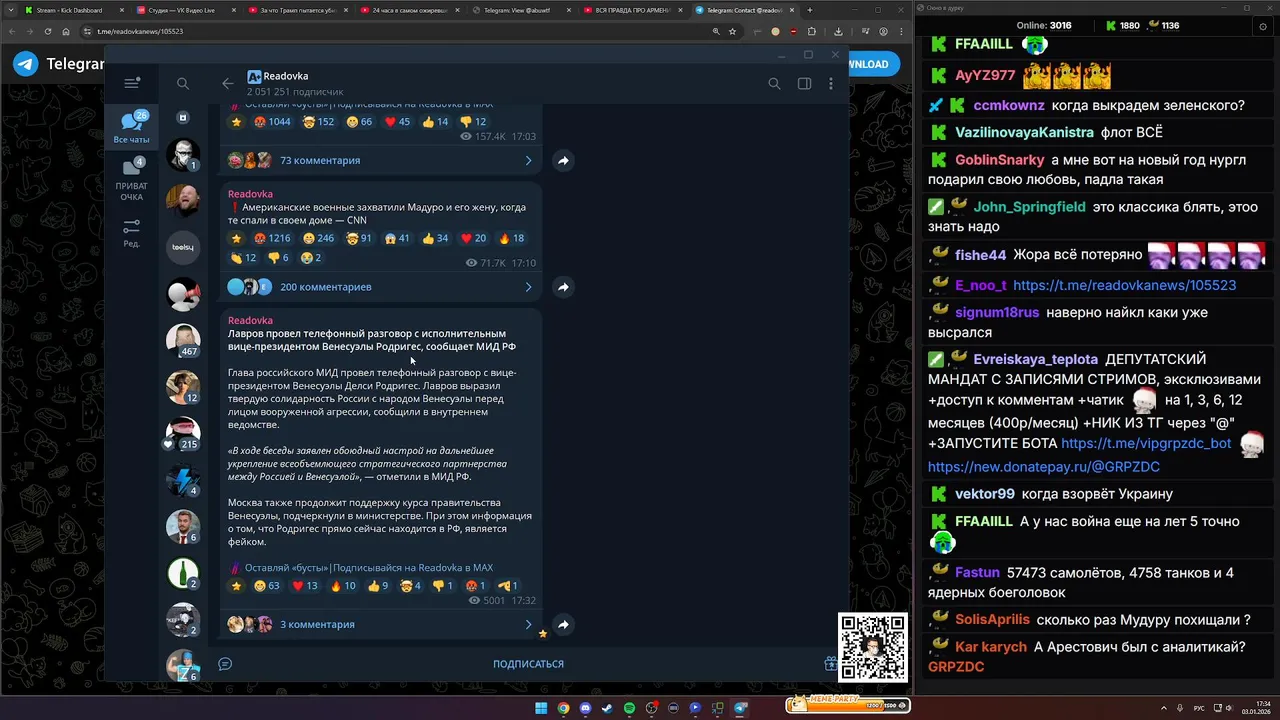1280x720 pixels.
Task: Share the Lavrov phone call post
Action: pyautogui.click(x=563, y=624)
